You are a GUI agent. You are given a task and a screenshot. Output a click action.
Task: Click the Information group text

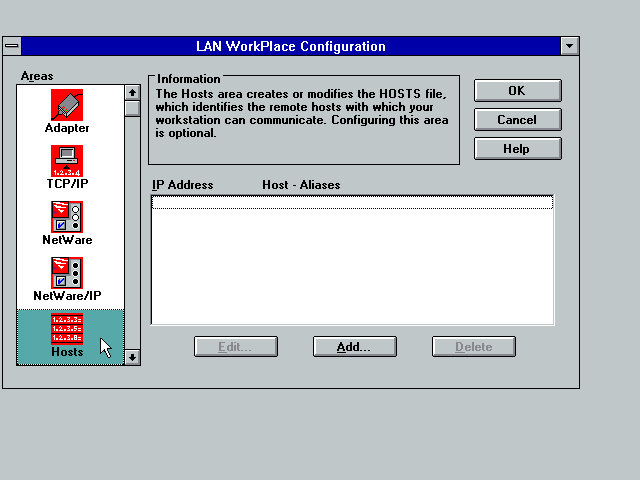(302, 113)
